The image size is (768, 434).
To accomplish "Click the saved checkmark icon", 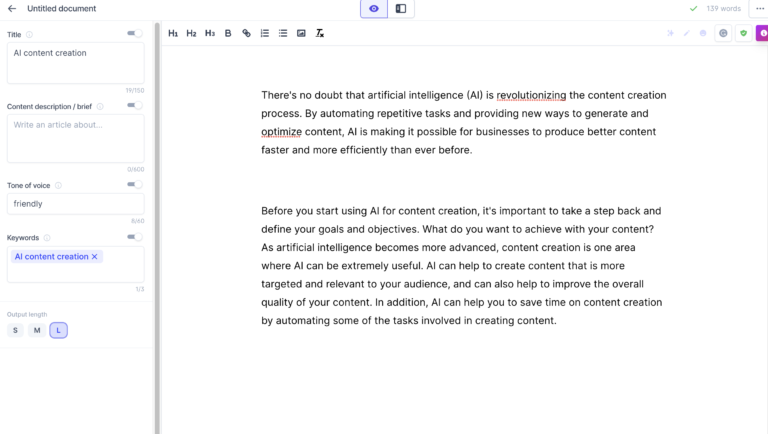I will [694, 8].
